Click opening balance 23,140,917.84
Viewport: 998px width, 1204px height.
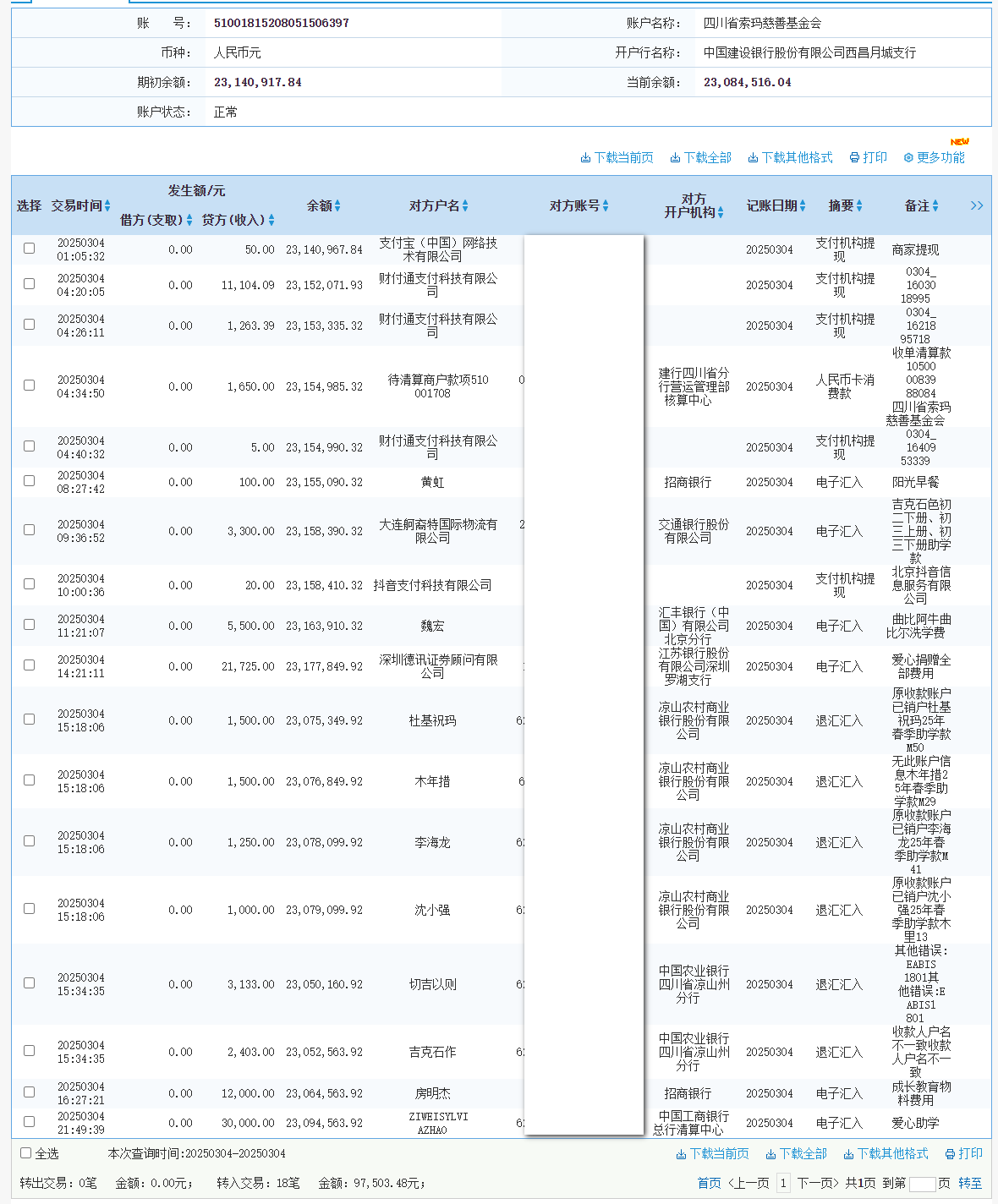(x=258, y=82)
